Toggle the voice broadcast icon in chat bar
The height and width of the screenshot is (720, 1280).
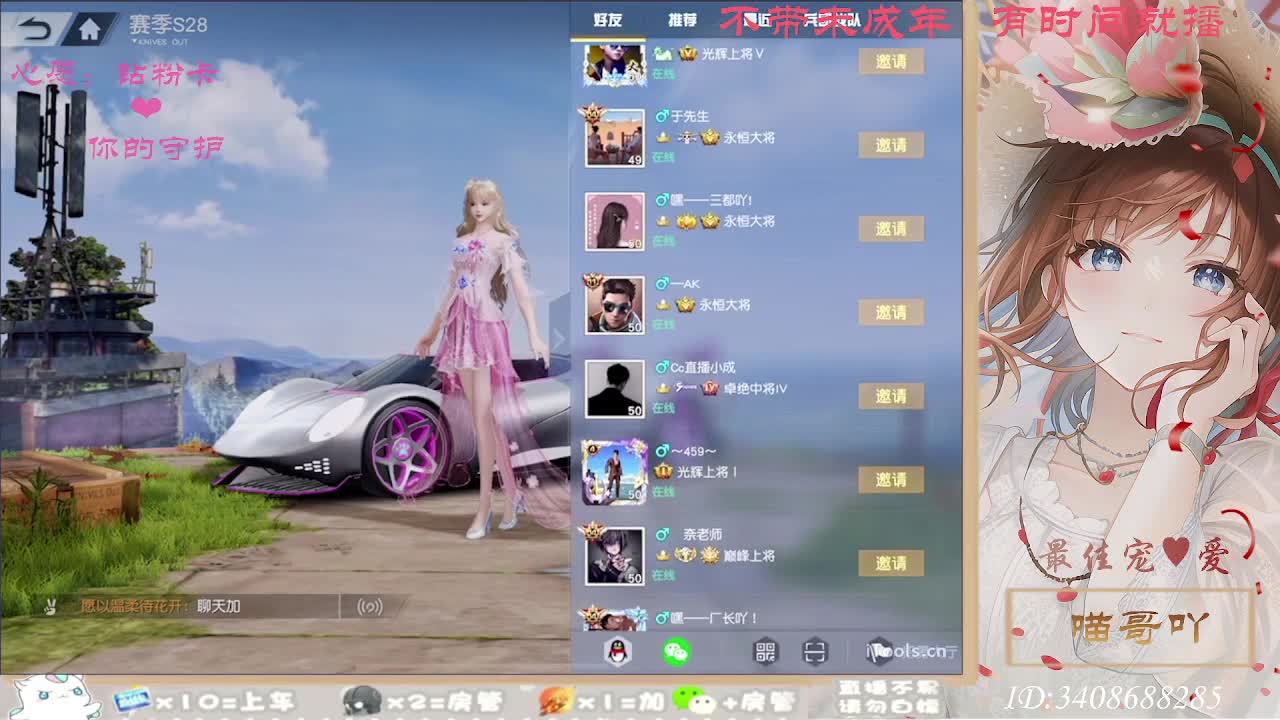pos(370,606)
